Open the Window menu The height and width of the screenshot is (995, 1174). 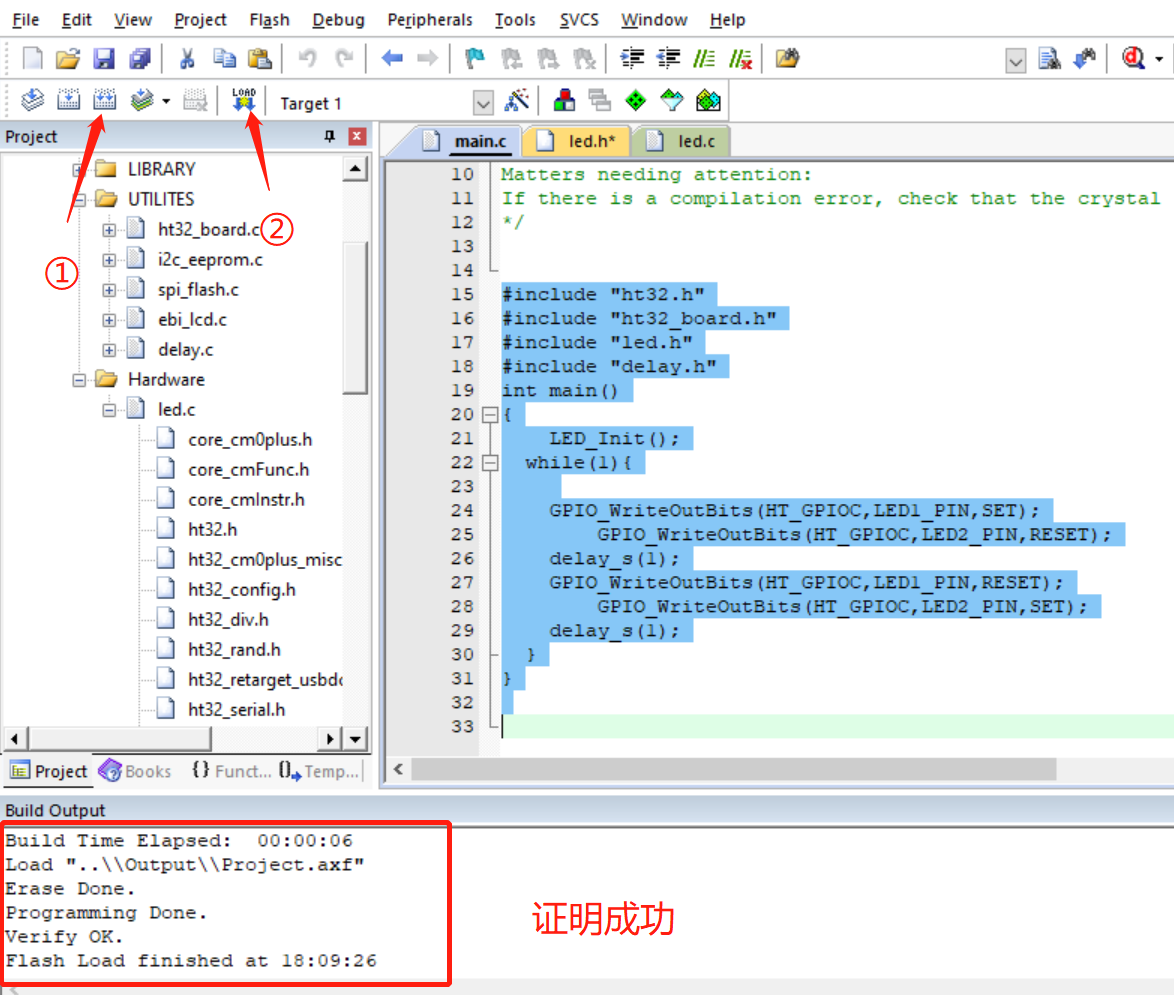point(654,19)
